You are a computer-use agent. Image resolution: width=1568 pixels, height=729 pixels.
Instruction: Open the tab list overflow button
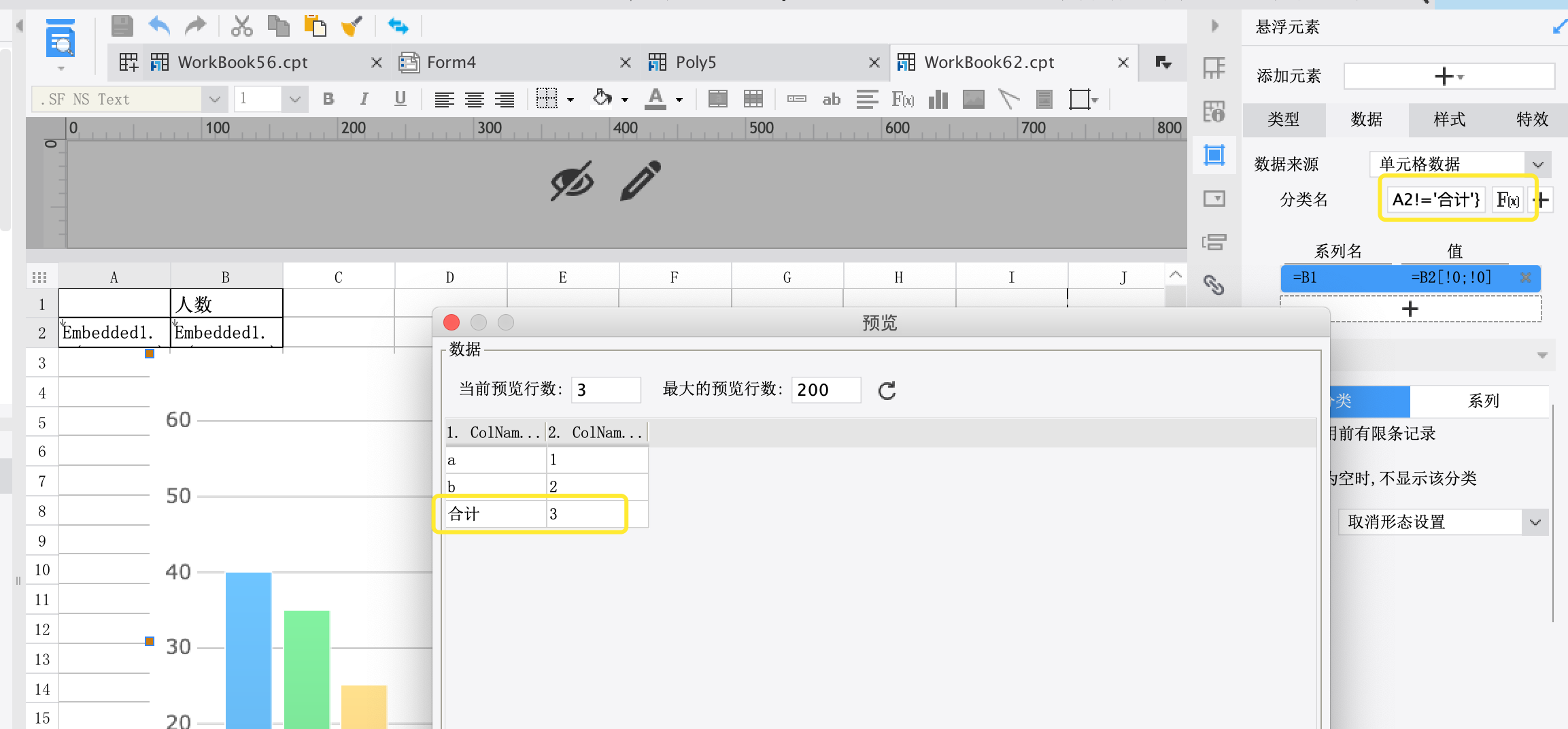point(1163,63)
